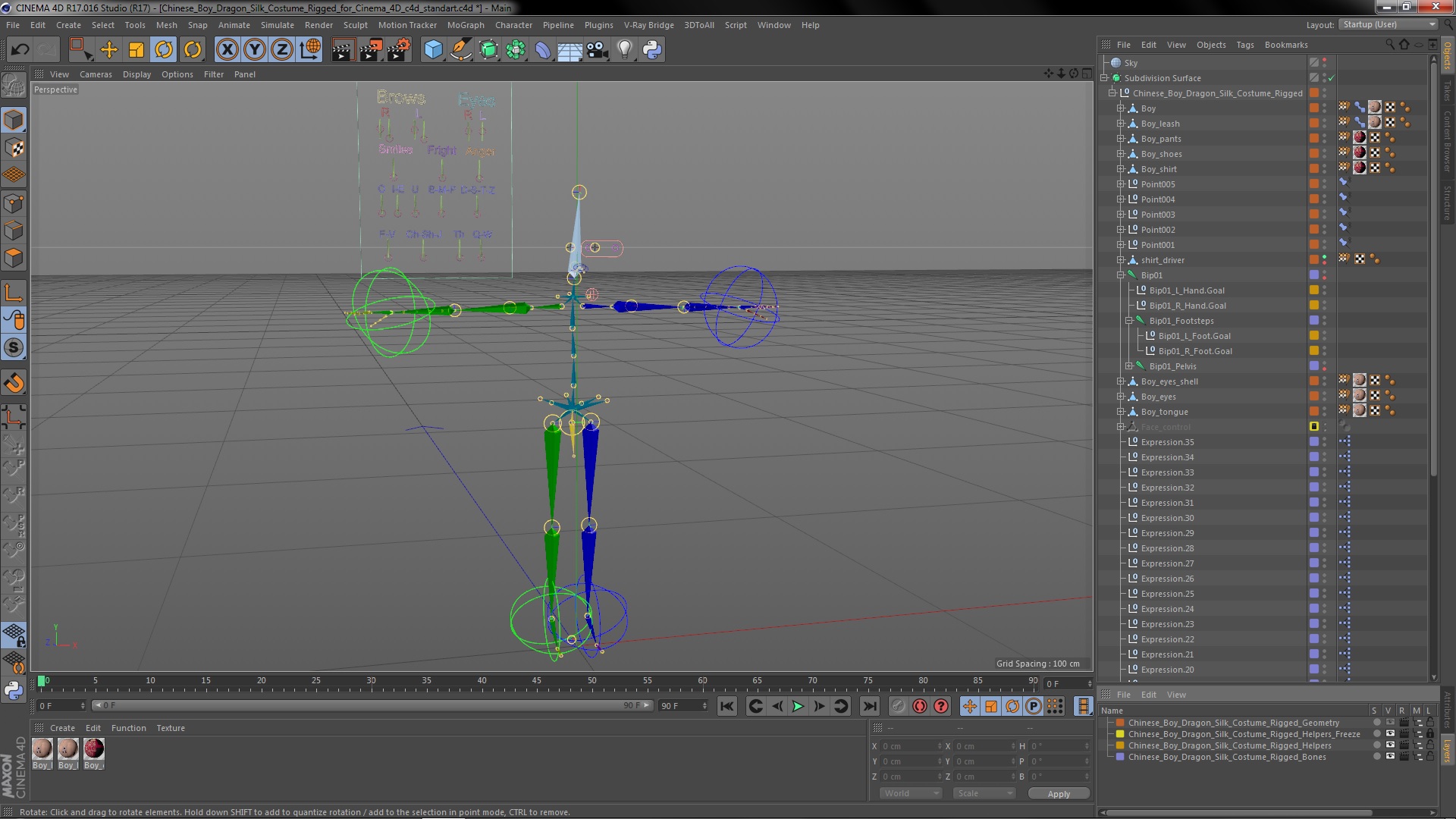This screenshot has width=1456, height=819.
Task: Open the Character menu
Action: click(513, 25)
